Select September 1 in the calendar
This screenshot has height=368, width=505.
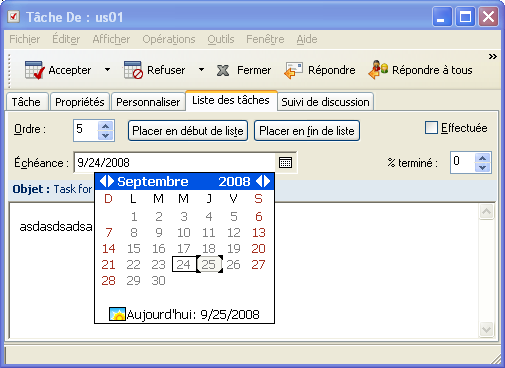coord(134,217)
